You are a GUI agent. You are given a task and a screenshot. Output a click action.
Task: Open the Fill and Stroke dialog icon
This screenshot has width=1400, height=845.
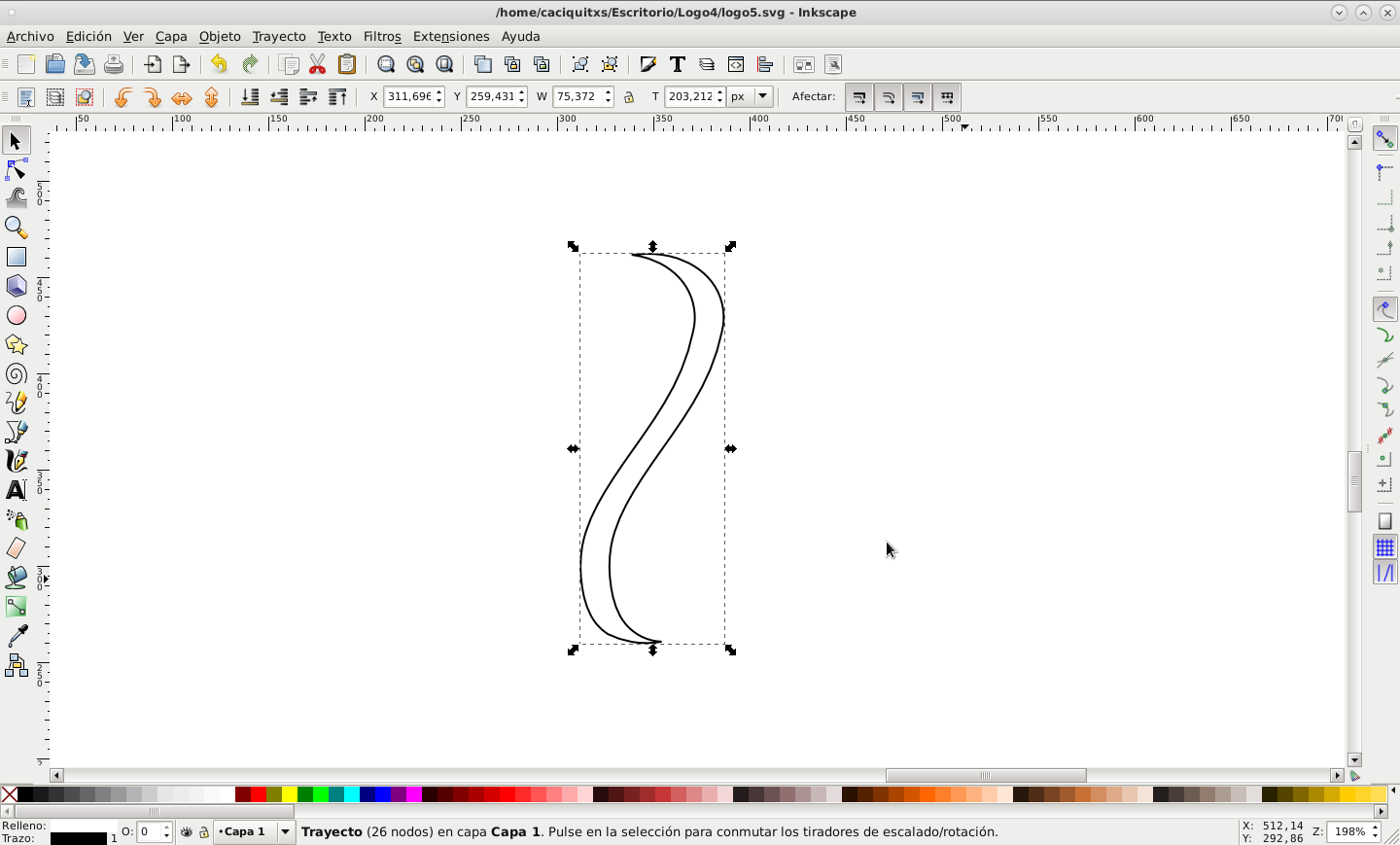point(648,64)
